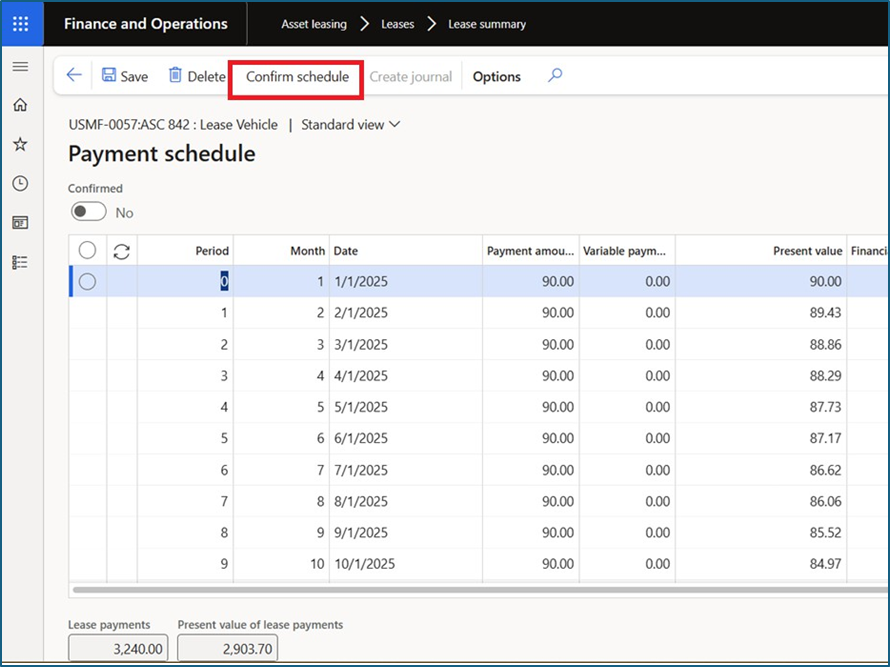The width and height of the screenshot is (890, 667).
Task: Open the Options menu
Action: point(497,77)
